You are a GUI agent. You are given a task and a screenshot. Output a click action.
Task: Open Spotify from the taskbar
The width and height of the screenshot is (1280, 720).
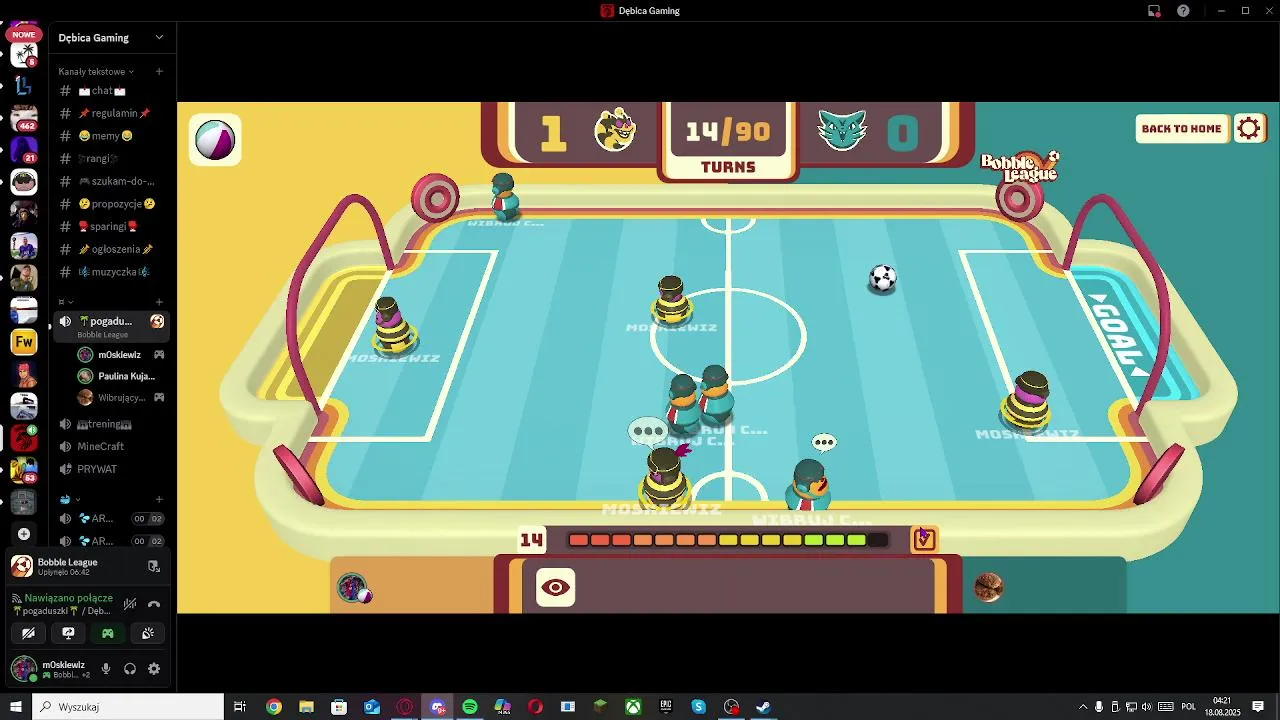click(470, 707)
